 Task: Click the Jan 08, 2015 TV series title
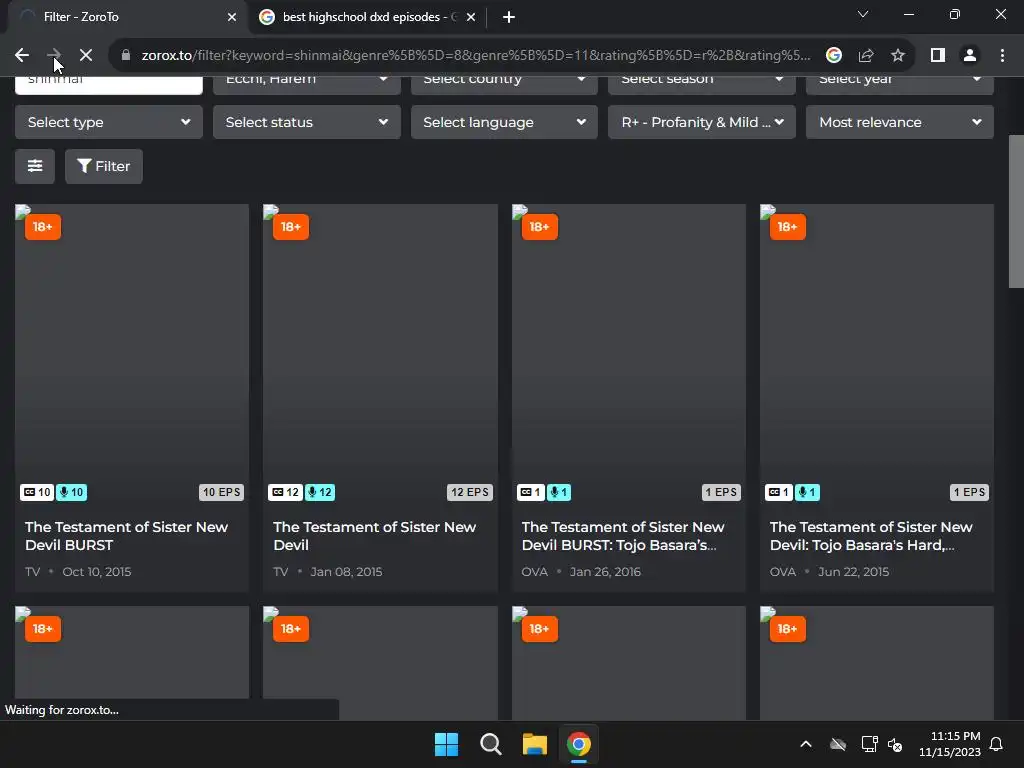tap(374, 536)
